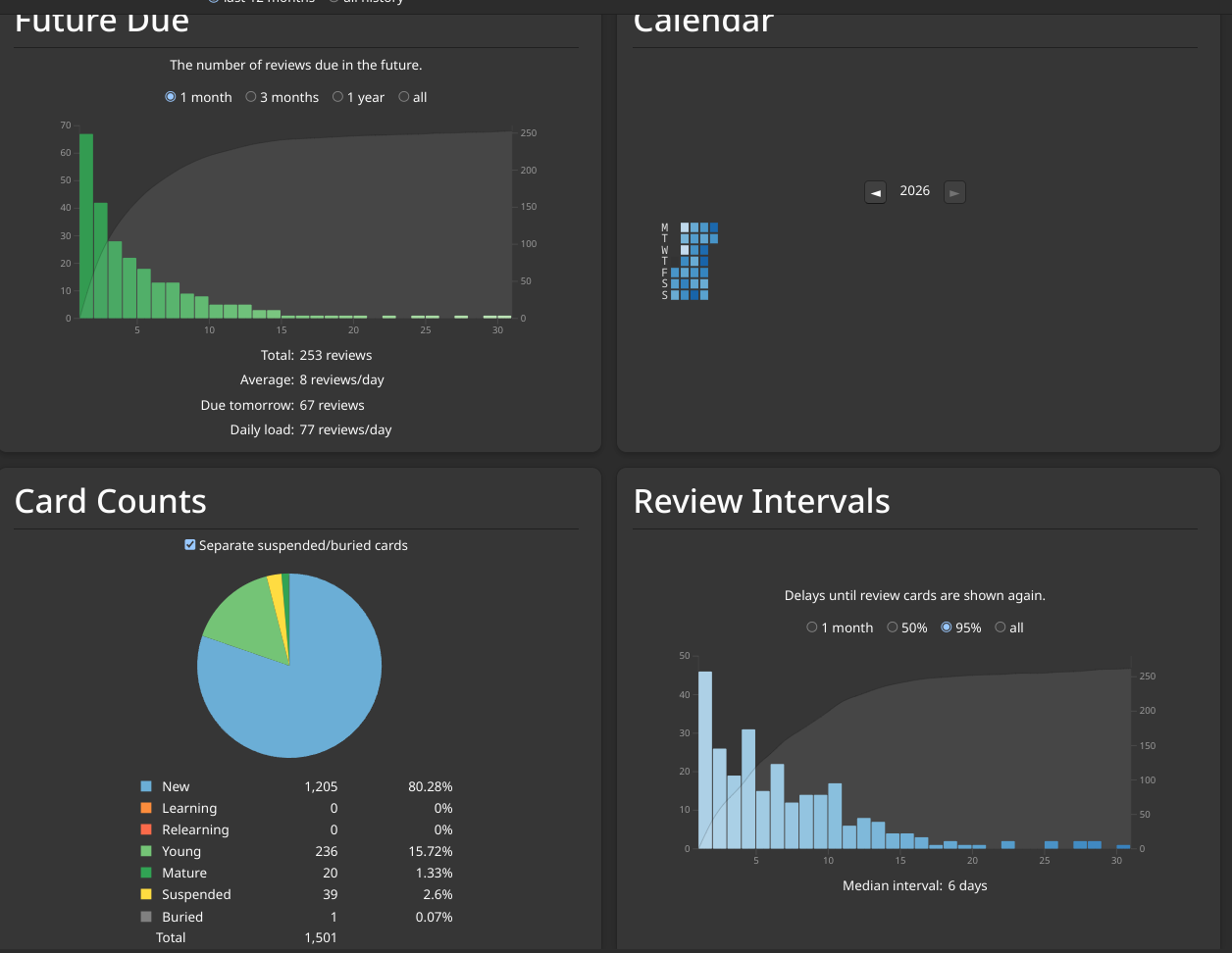The width and height of the screenshot is (1232, 953).
Task: Click the Learning orange legend swatch
Action: tap(146, 808)
